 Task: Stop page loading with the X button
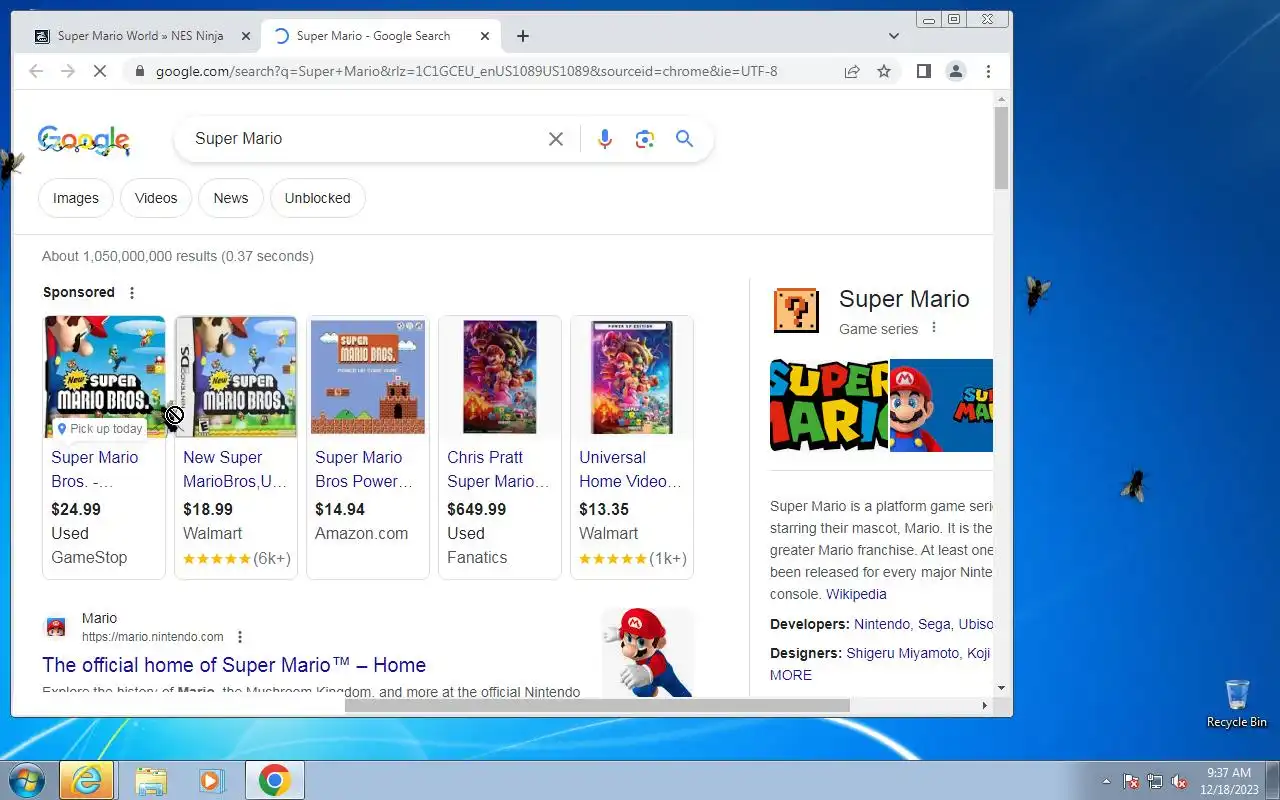coord(98,71)
